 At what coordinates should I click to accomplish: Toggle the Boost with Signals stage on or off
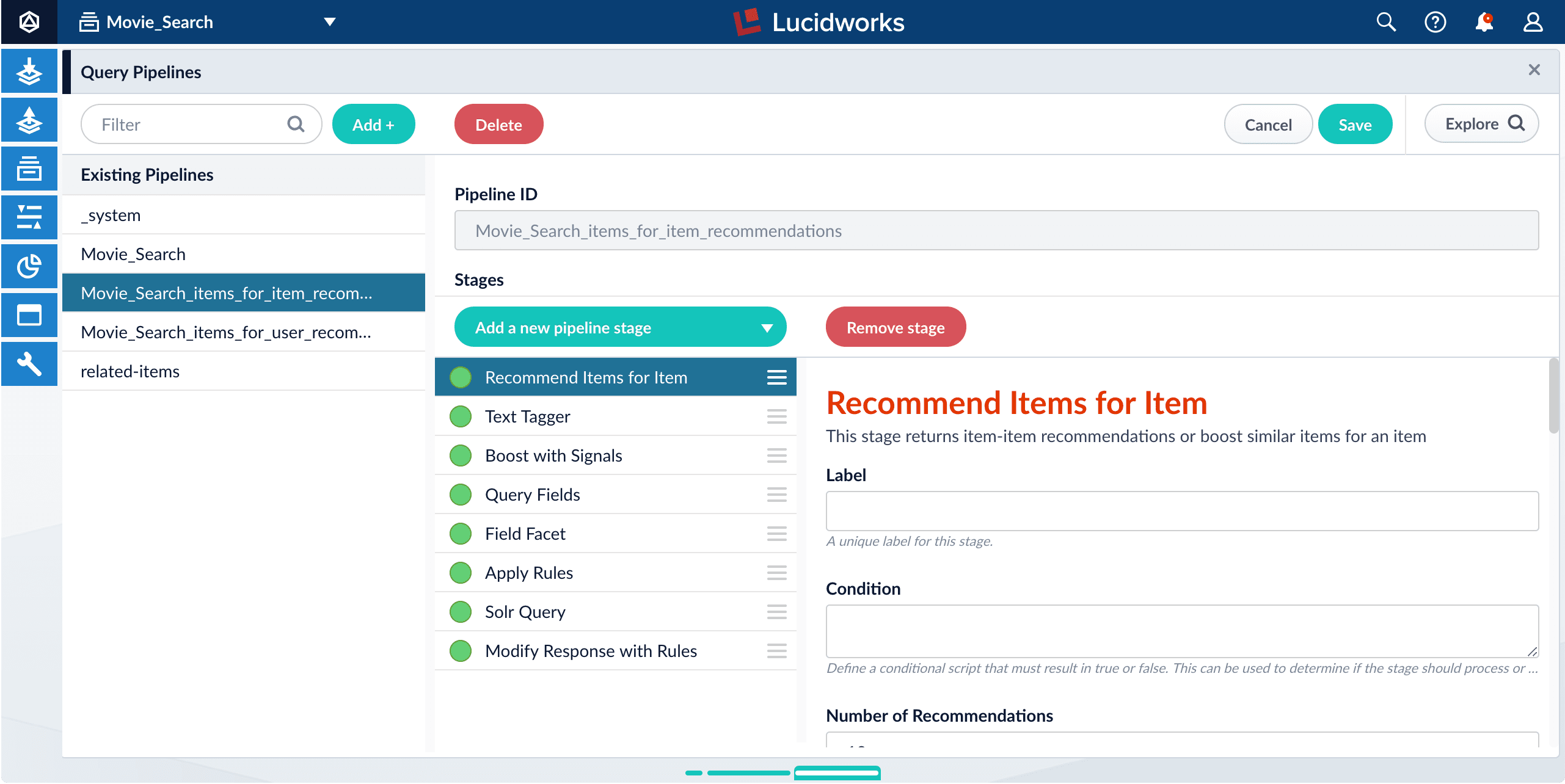(x=460, y=455)
